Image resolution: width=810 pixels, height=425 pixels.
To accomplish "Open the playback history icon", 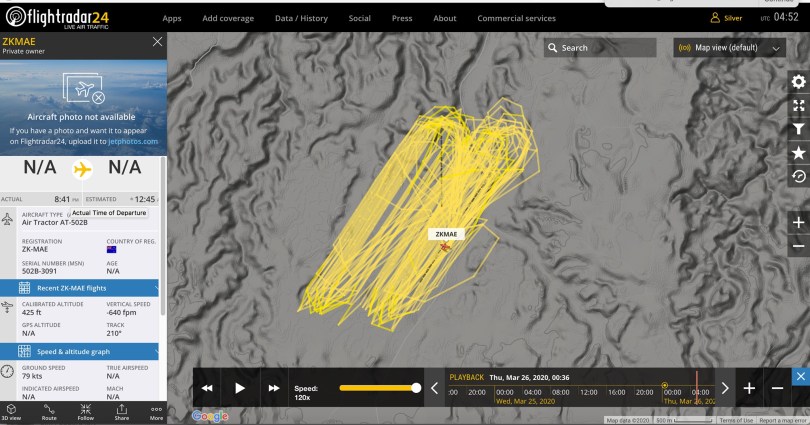I will click(x=799, y=177).
